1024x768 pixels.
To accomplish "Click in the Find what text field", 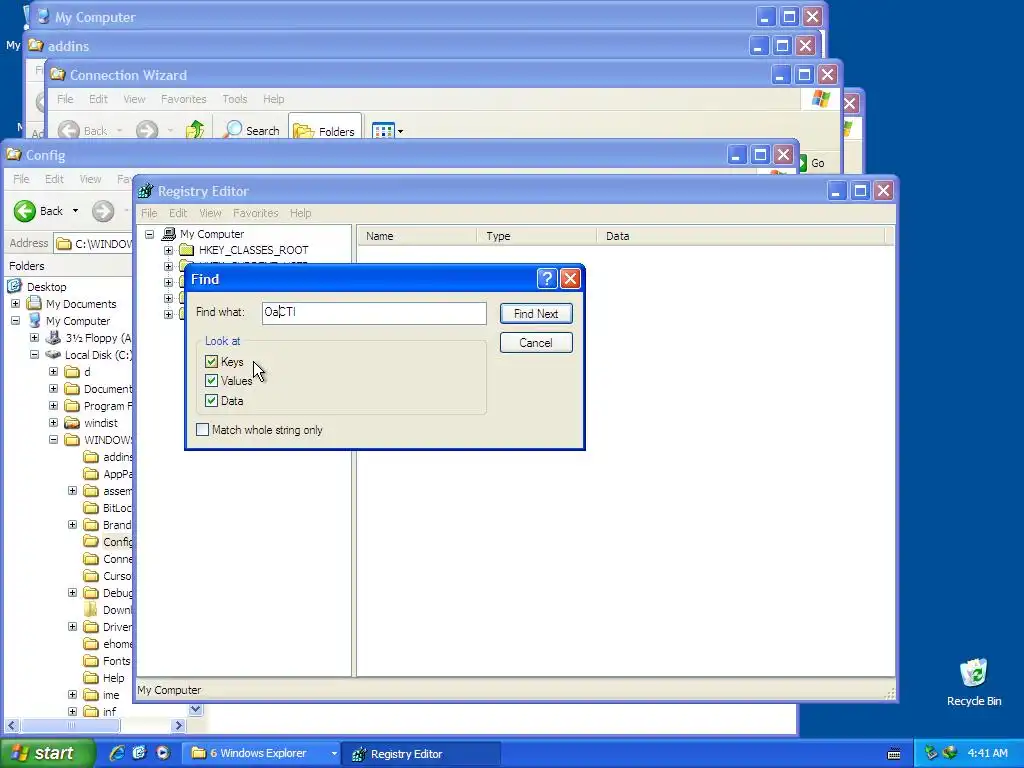I will point(374,313).
